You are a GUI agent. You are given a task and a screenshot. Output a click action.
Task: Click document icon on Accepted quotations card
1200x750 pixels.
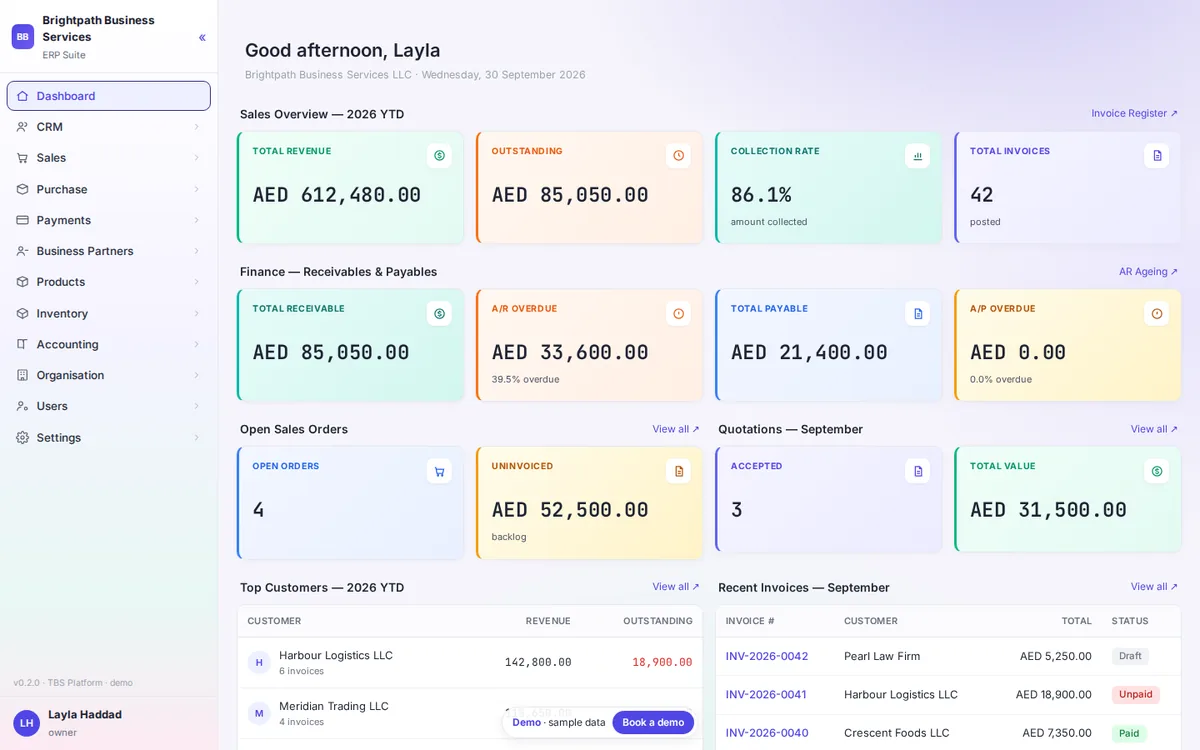click(x=917, y=471)
